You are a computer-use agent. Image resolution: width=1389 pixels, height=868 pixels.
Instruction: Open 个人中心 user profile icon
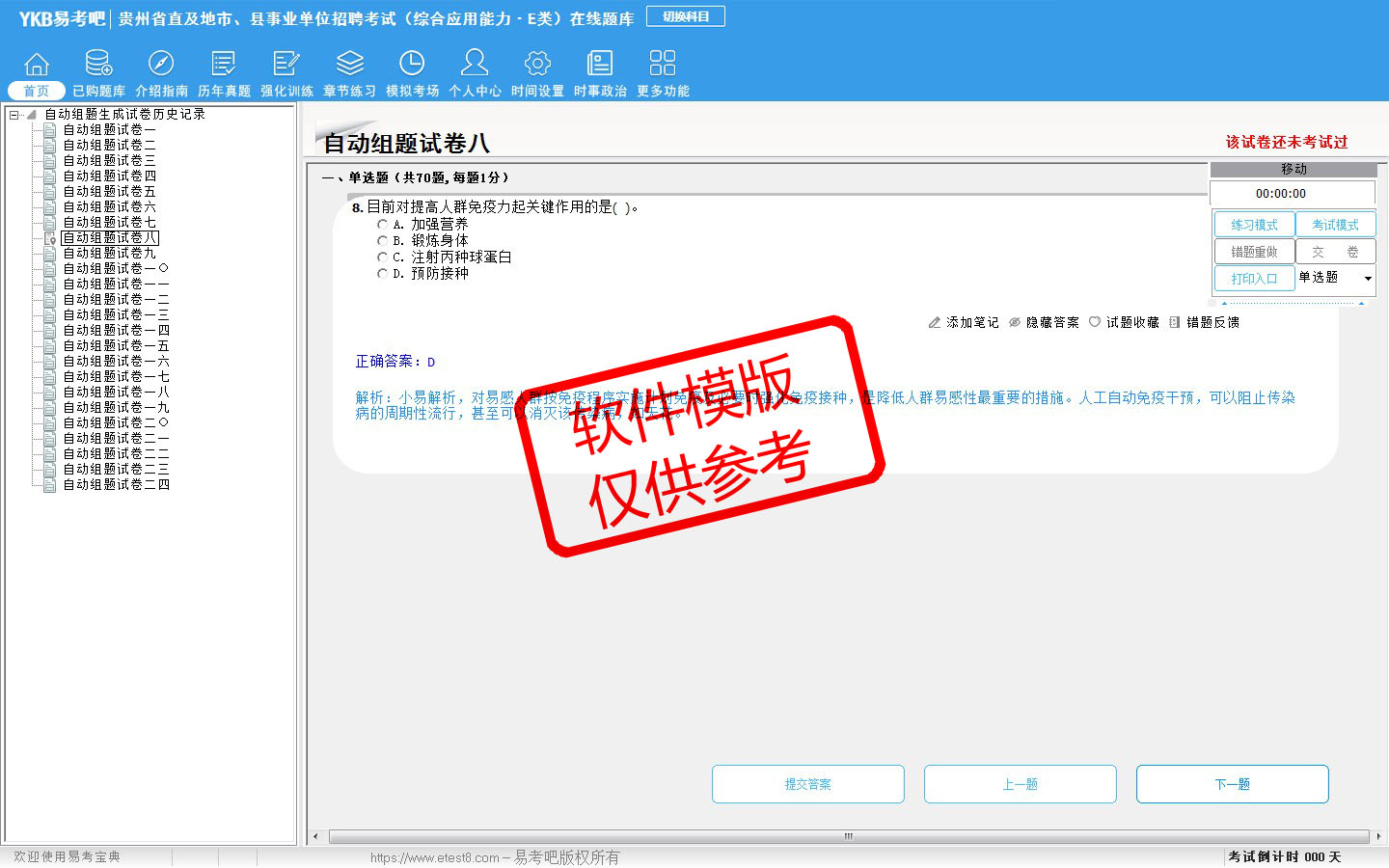[475, 65]
